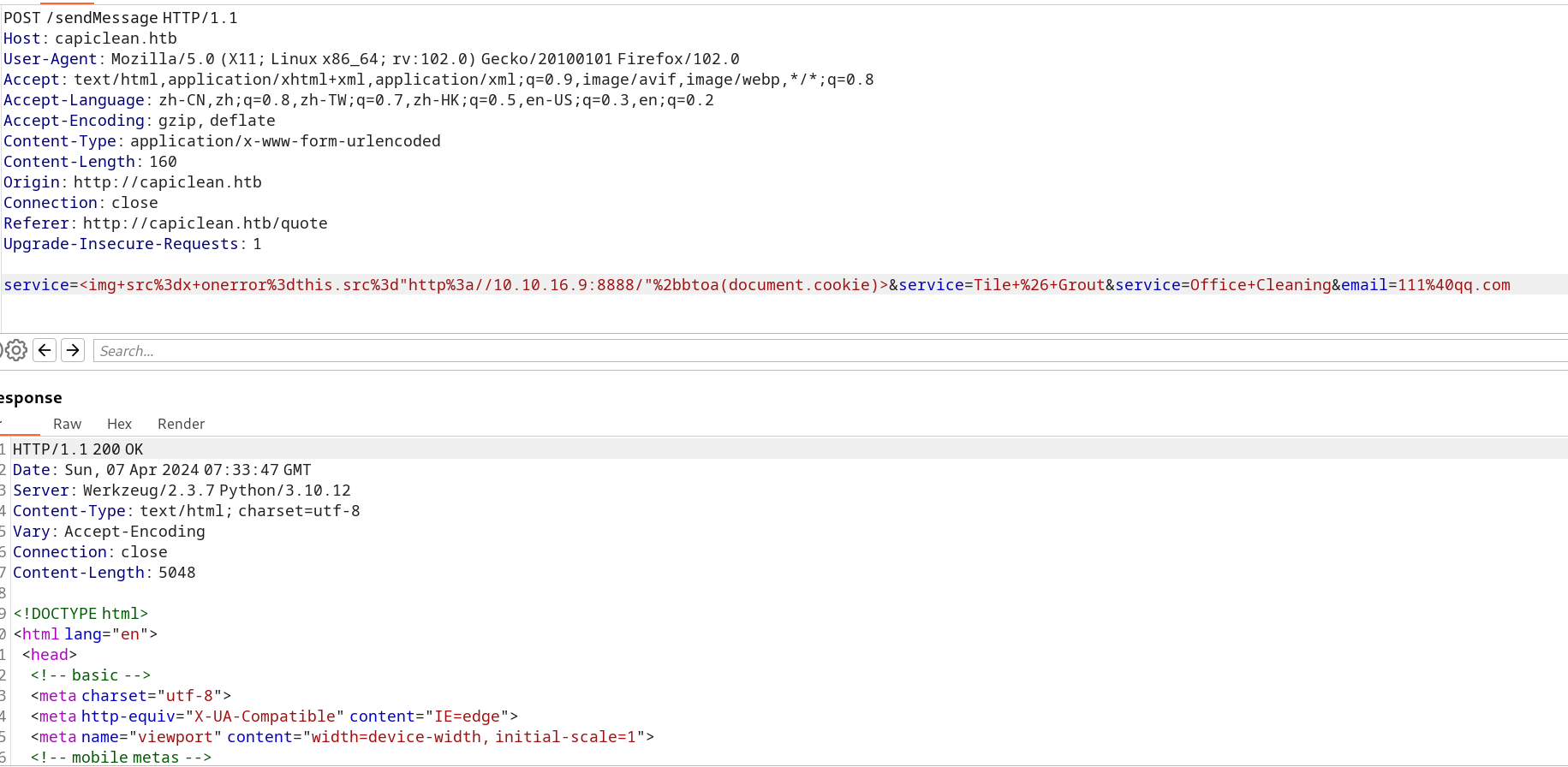Click the HTTP/1.1 200 OK status line
This screenshot has height=767, width=1568.
(x=78, y=449)
